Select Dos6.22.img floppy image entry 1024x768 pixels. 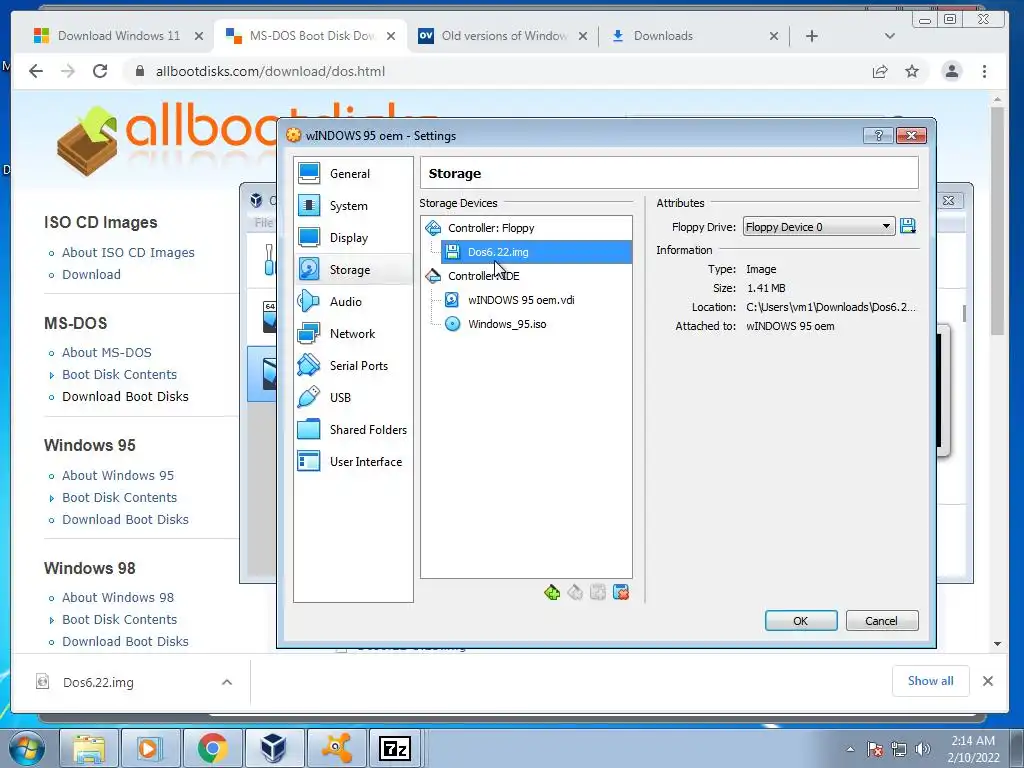[x=536, y=252]
